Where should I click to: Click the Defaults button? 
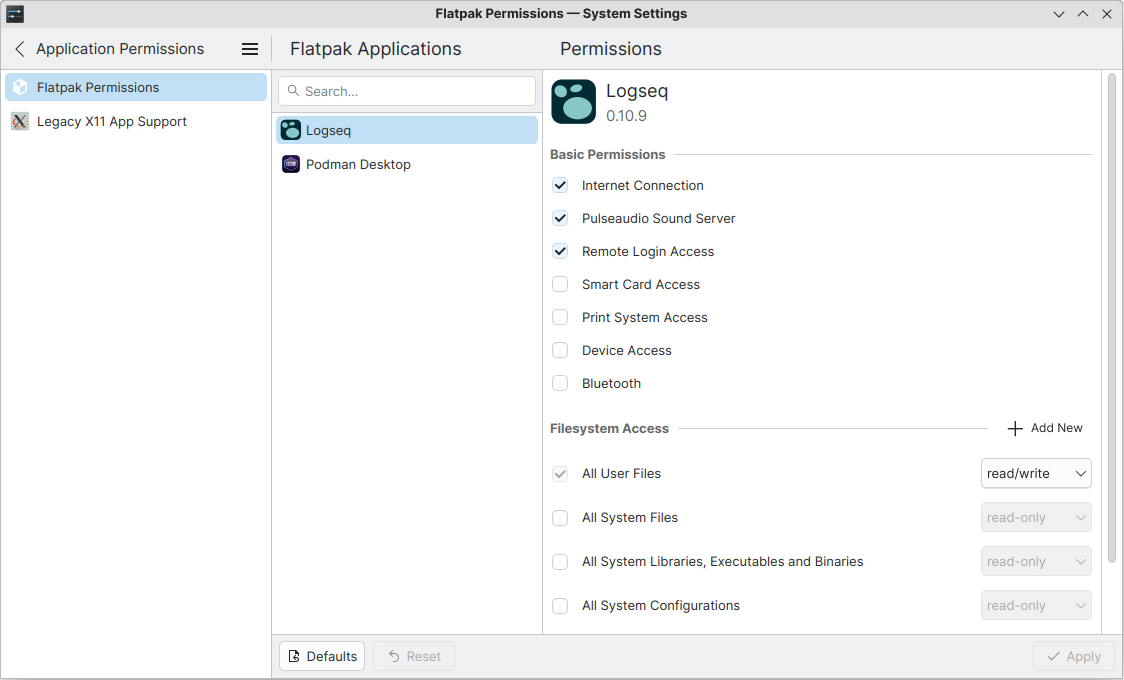pyautogui.click(x=322, y=656)
